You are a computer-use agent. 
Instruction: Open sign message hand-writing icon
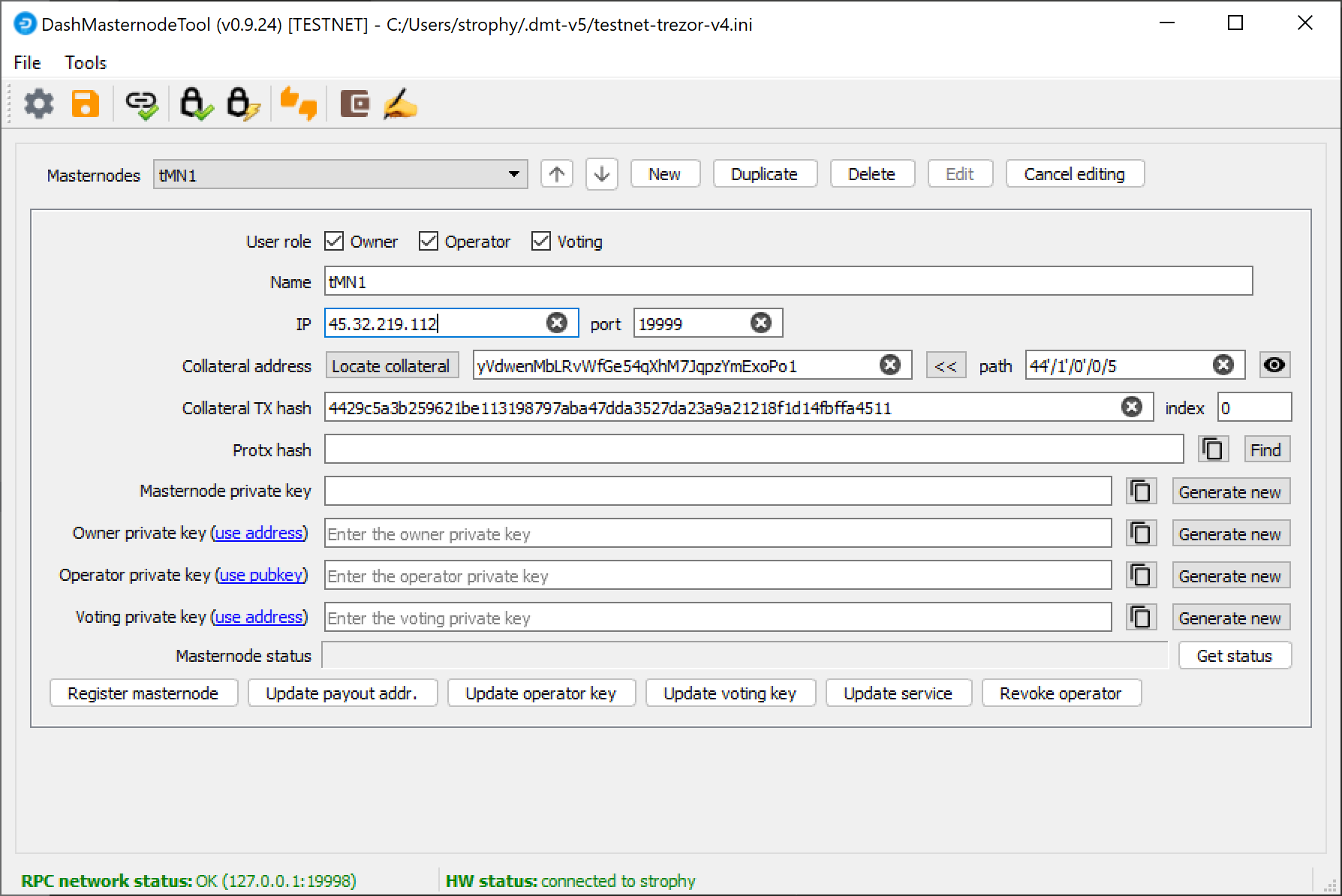click(x=400, y=104)
